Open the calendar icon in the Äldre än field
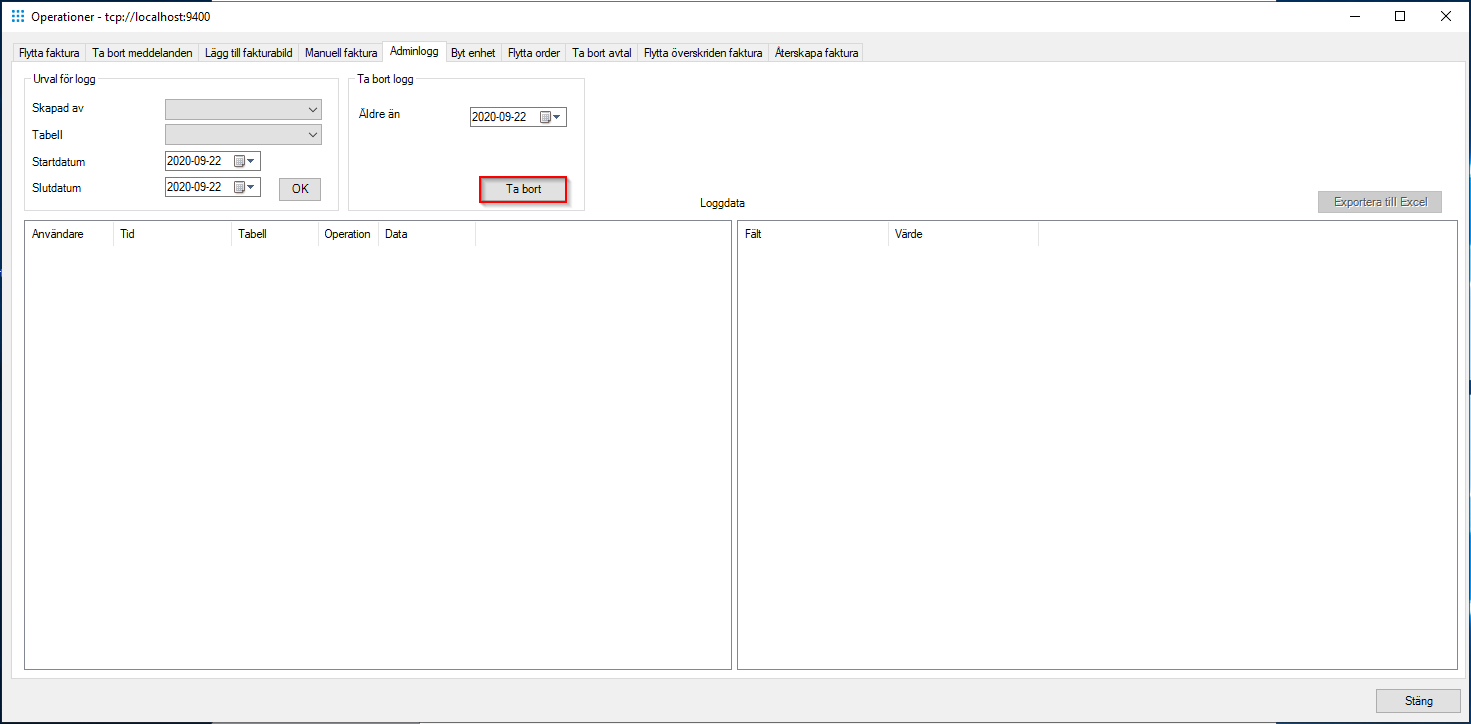 [x=545, y=116]
